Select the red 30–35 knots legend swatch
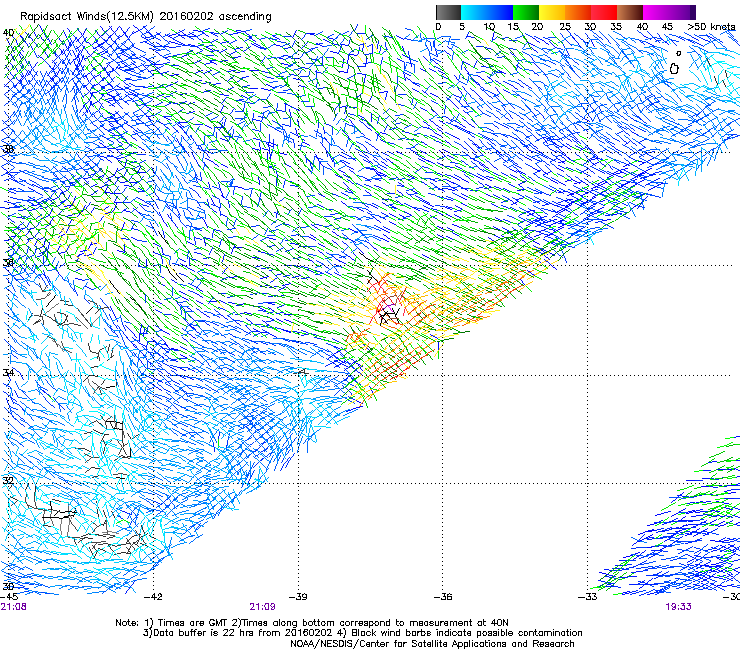 (x=604, y=12)
